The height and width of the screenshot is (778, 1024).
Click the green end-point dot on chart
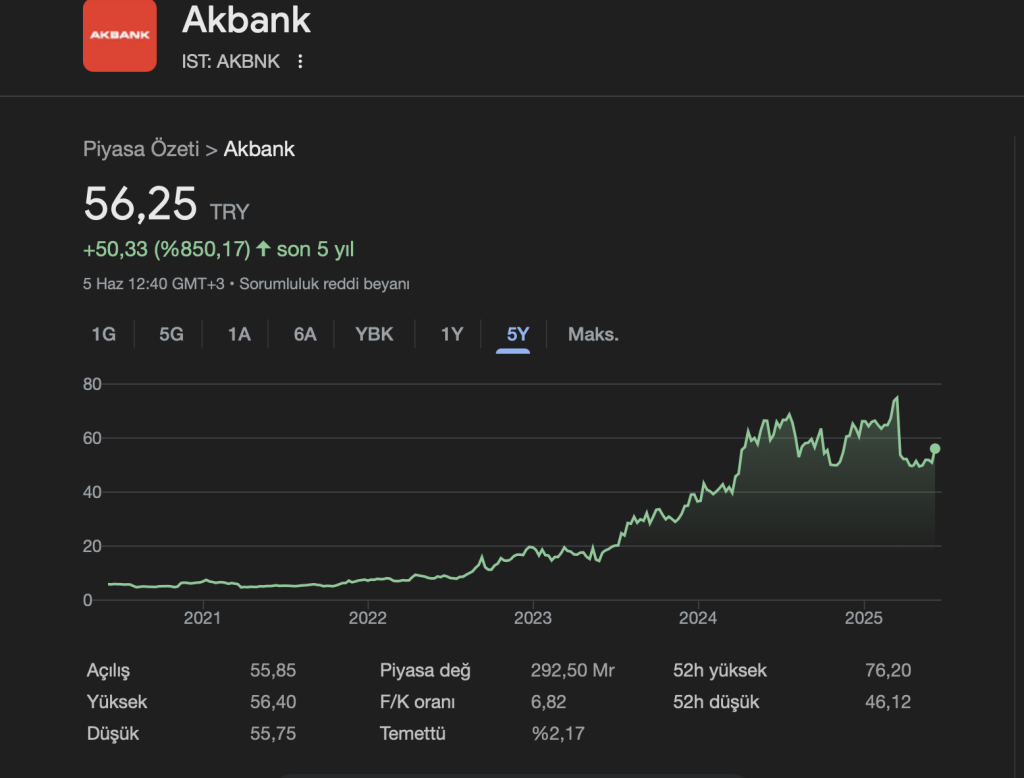pos(935,449)
